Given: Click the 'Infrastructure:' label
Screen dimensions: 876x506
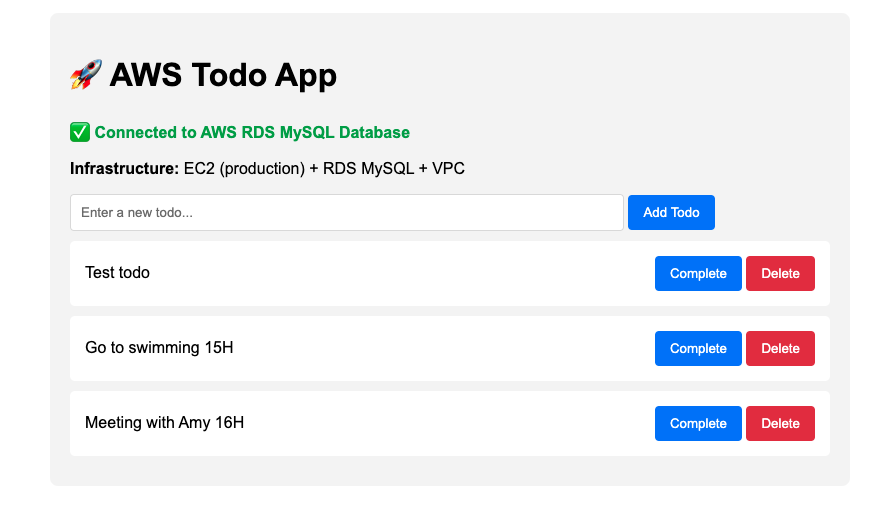Looking at the screenshot, I should click(x=124, y=168).
